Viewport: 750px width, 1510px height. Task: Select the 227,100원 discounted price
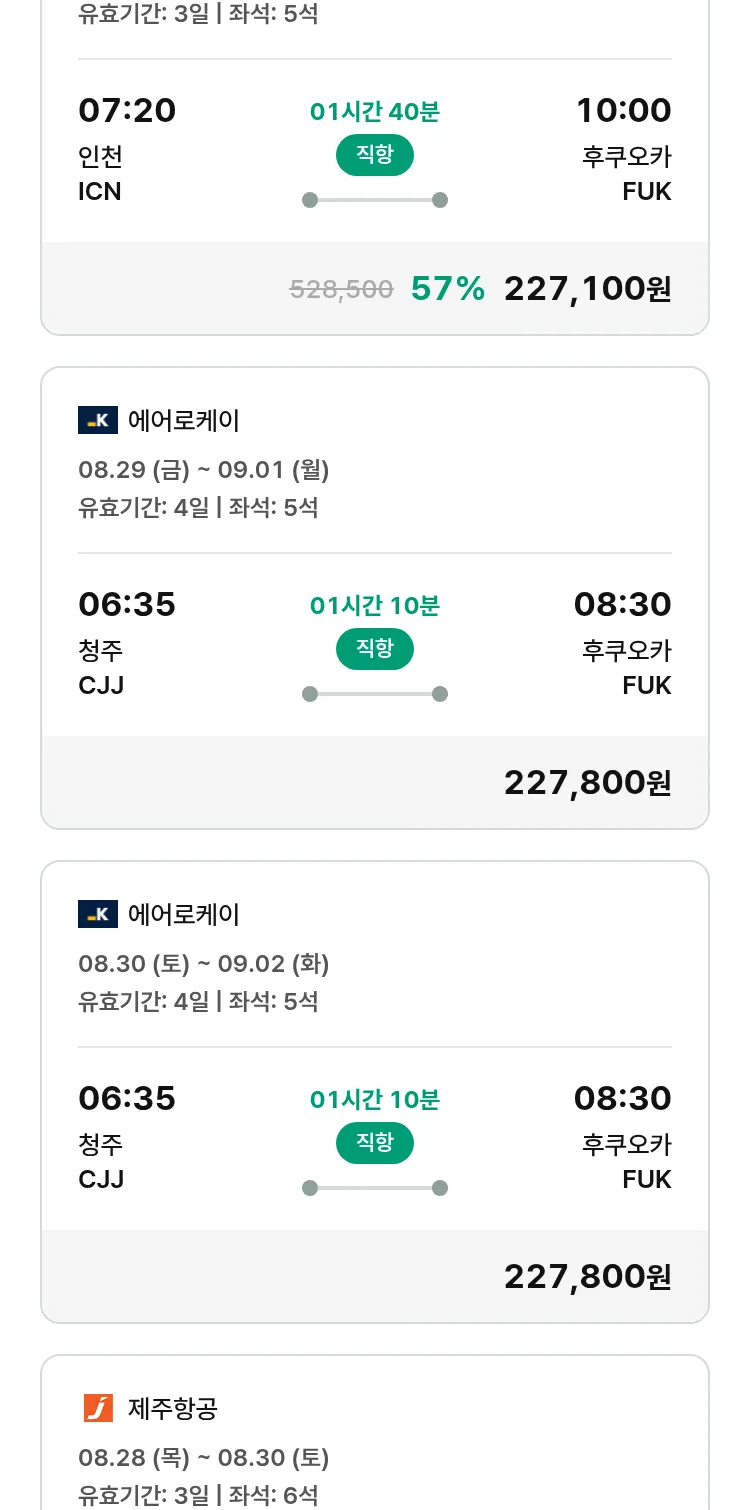coord(587,289)
